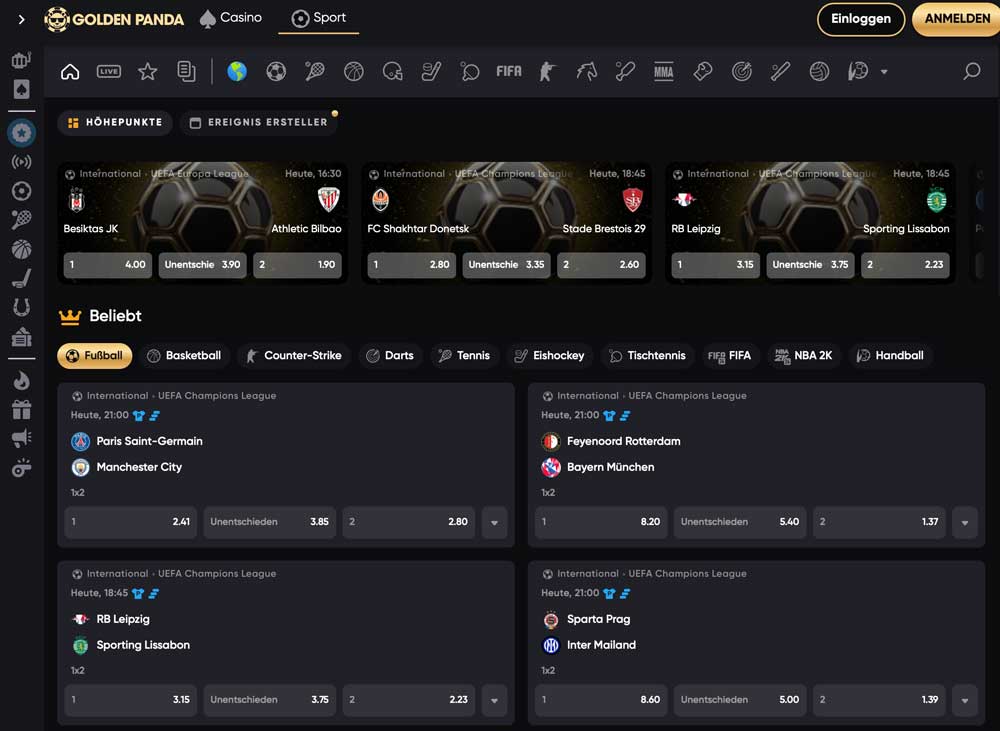Expand more markets for Sparta Prag match
The image size is (1000, 731).
pos(965,700)
